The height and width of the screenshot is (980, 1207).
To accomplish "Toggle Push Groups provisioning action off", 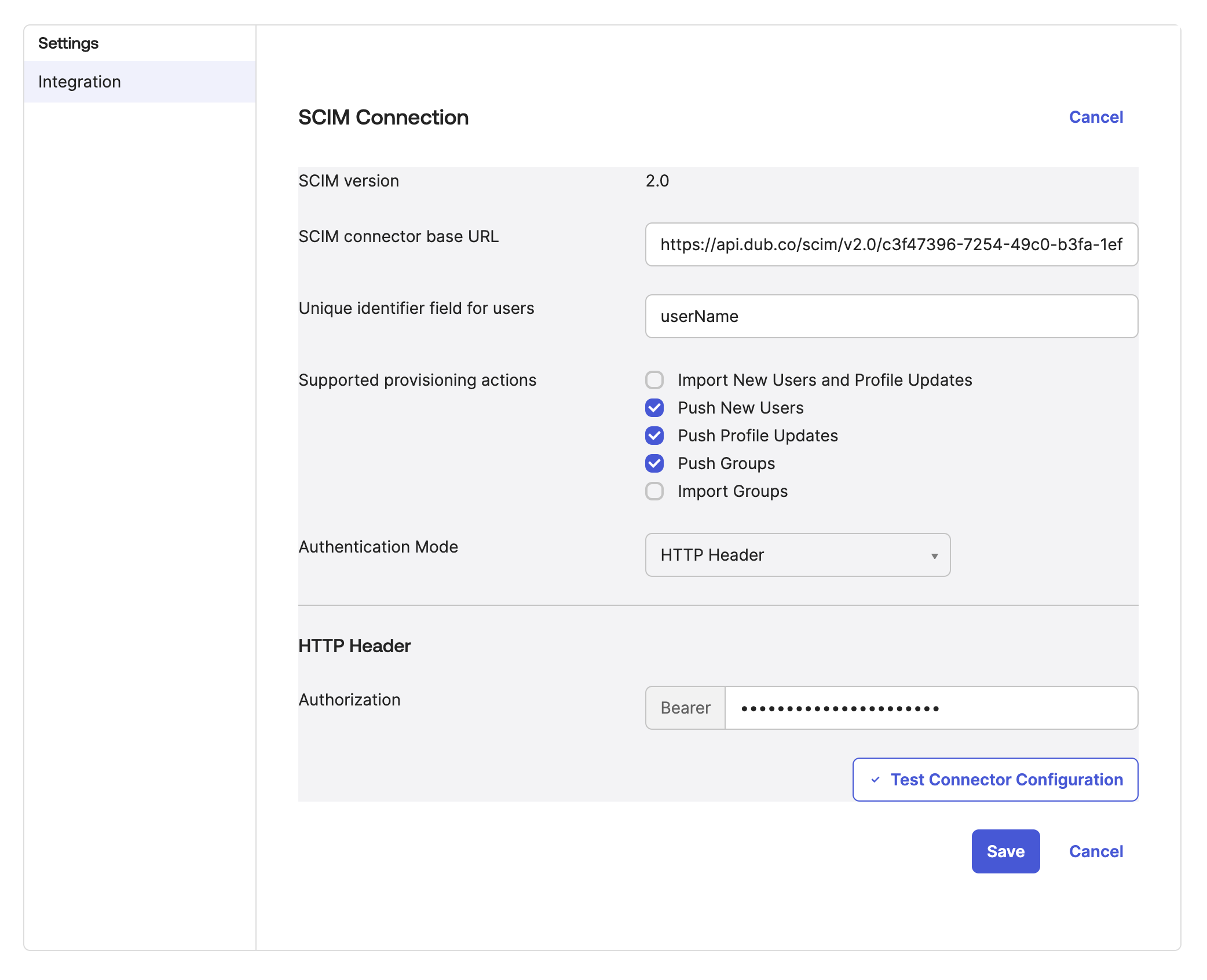I will [x=654, y=463].
